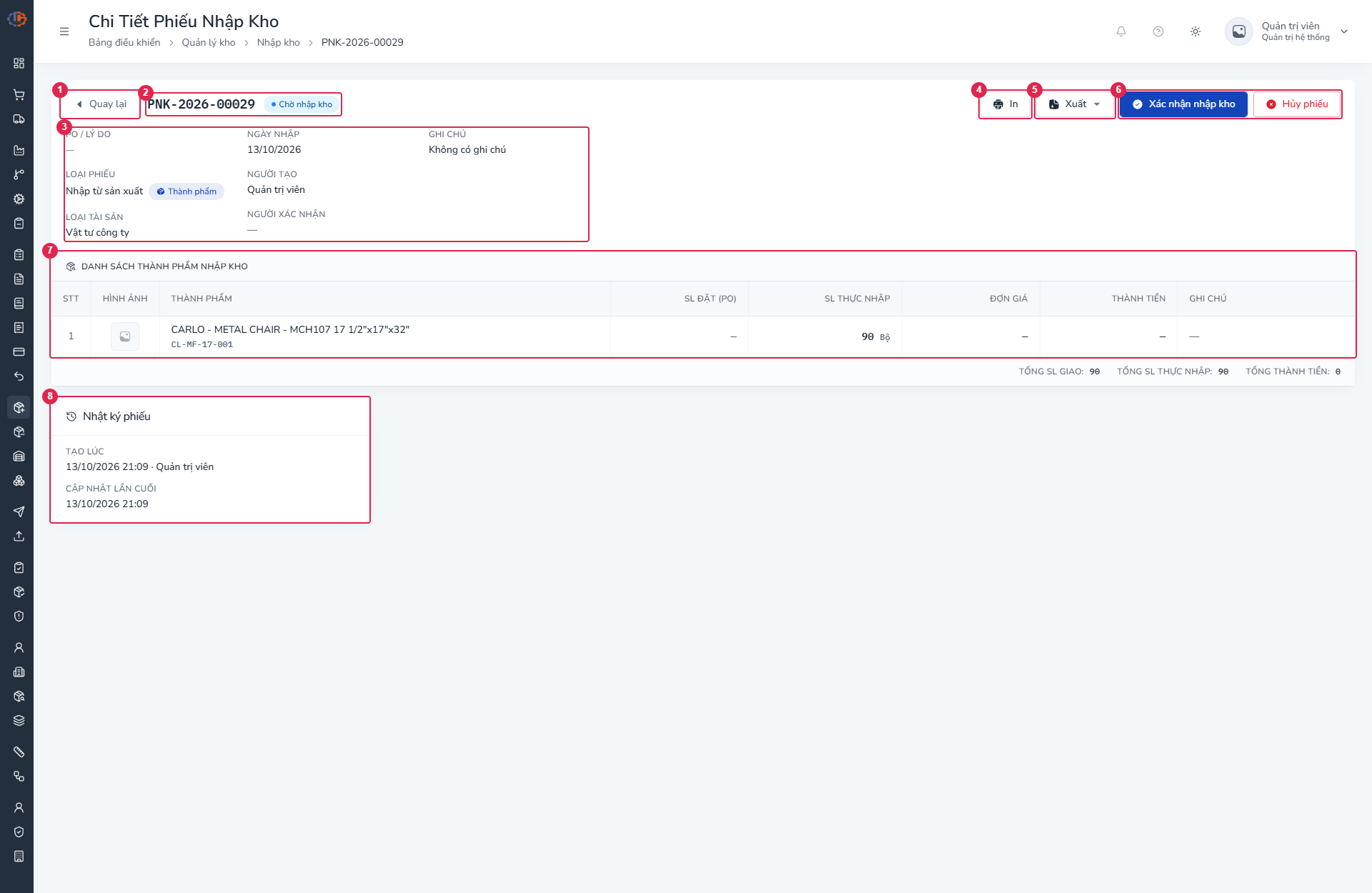The height and width of the screenshot is (893, 1372).
Task: Open the upload sidebar icon
Action: click(x=19, y=537)
